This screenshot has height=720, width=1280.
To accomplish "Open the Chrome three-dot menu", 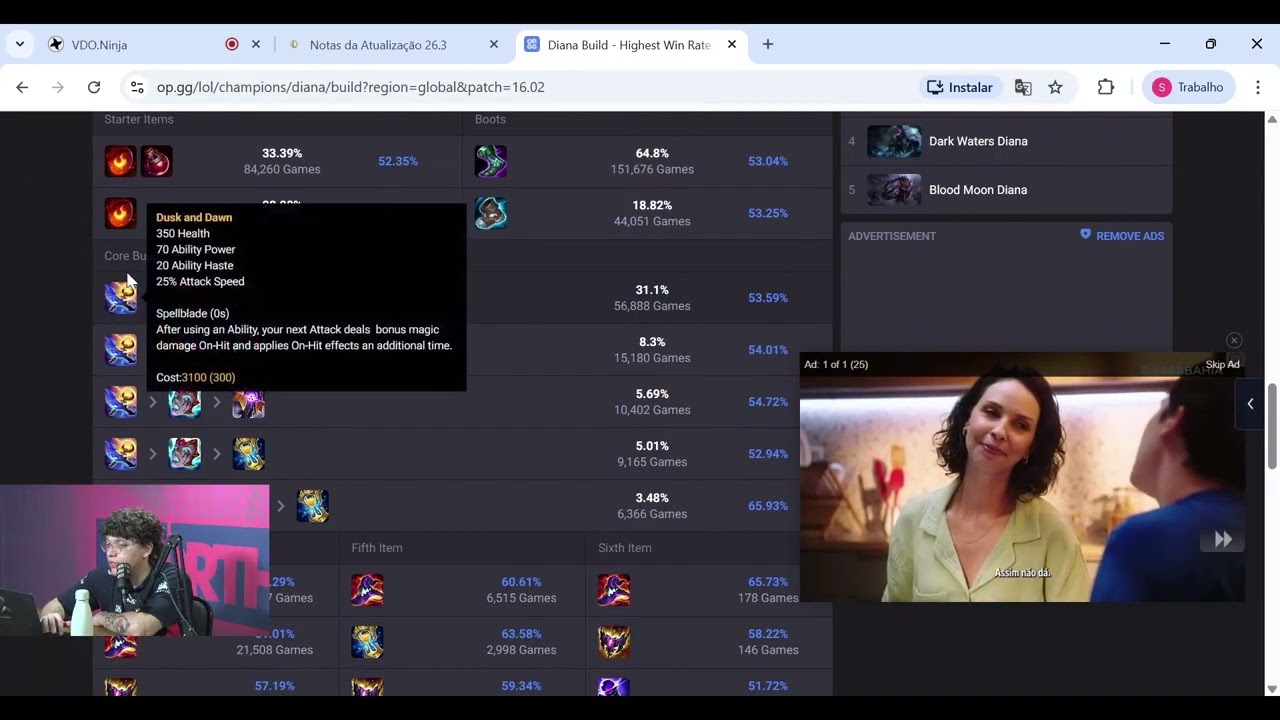I will (1258, 87).
